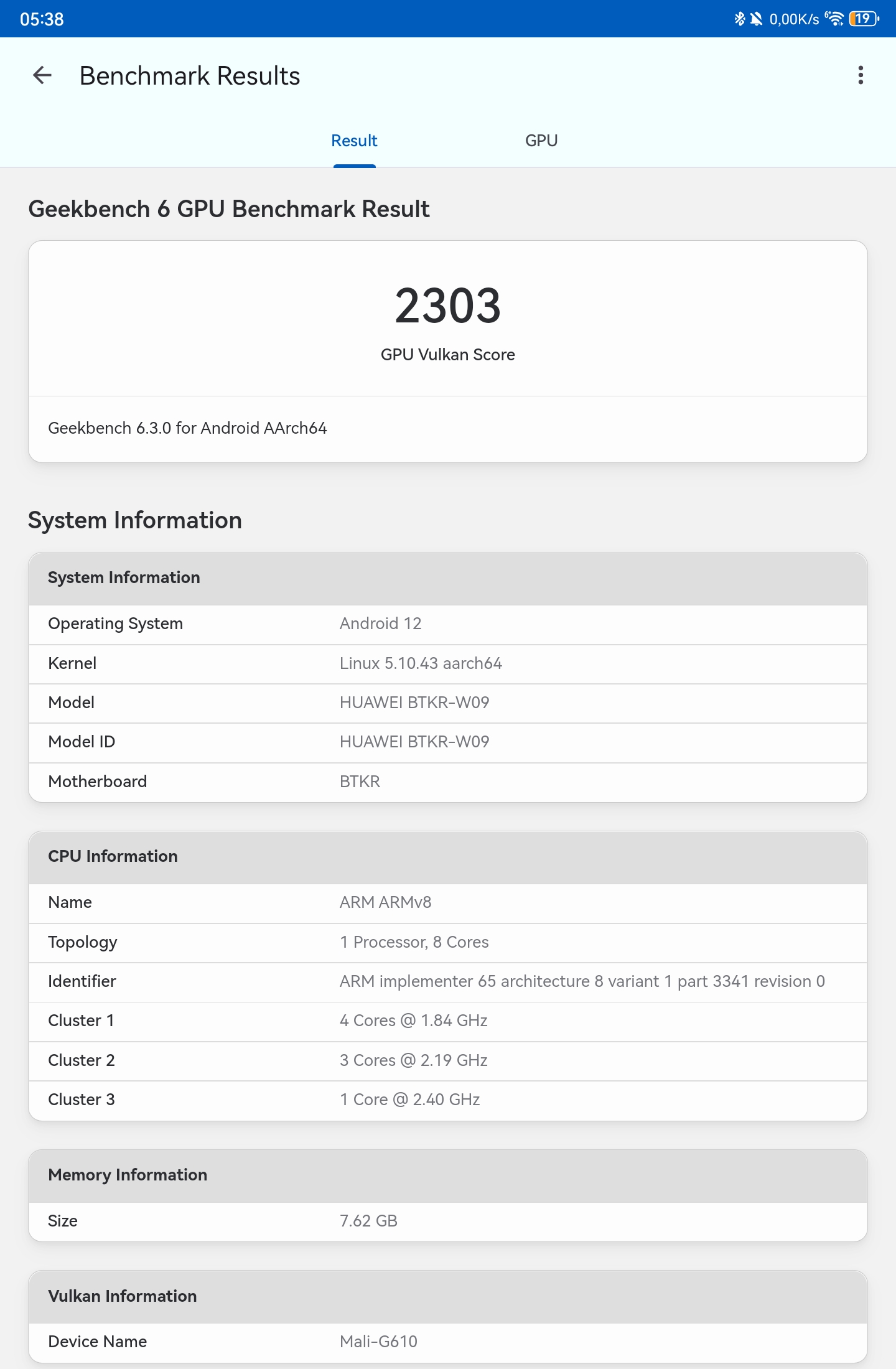Tap the Kernel row label
The height and width of the screenshot is (1369, 896).
coord(72,663)
